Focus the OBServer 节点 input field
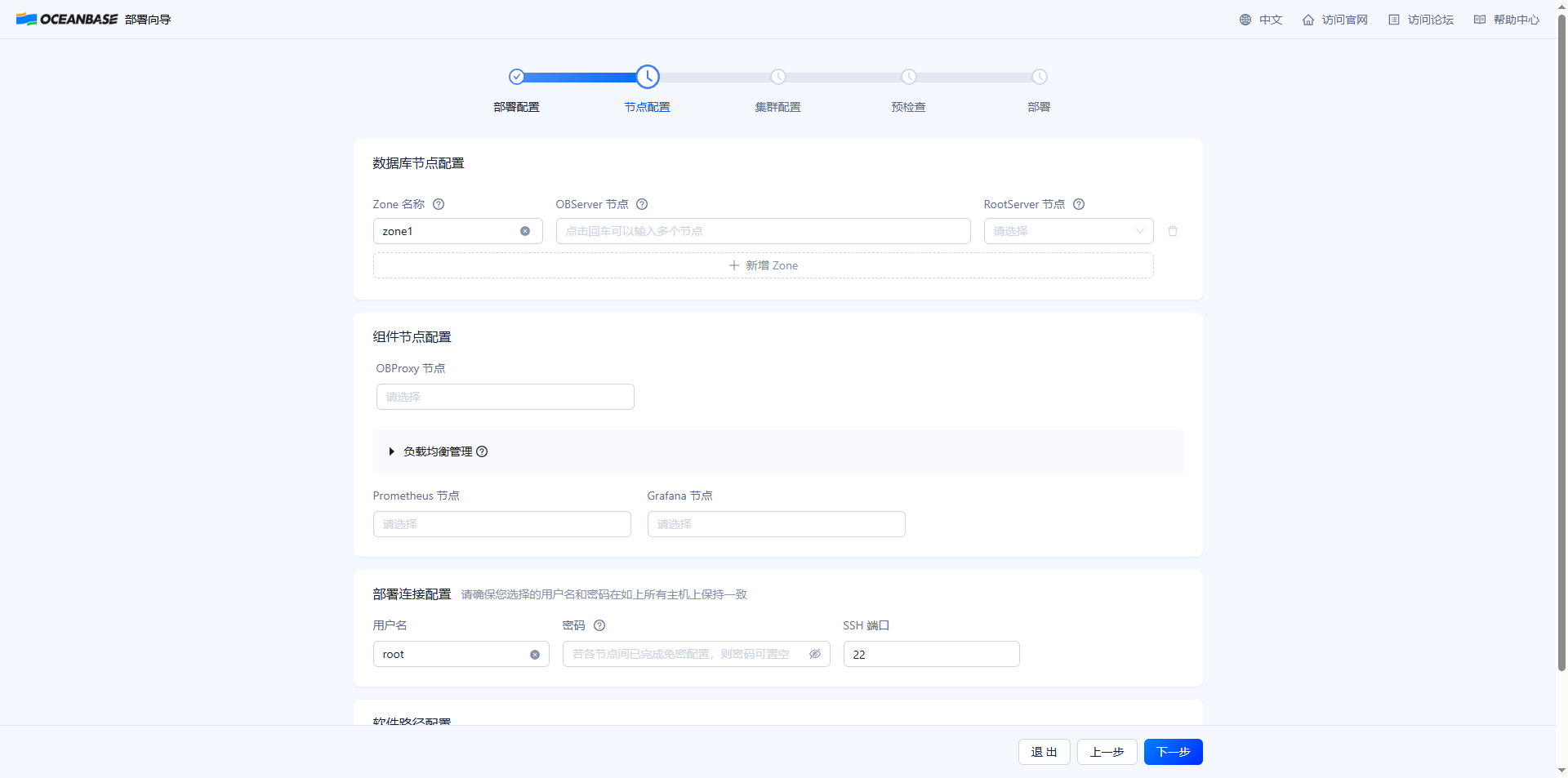The width and height of the screenshot is (1568, 778). [764, 231]
